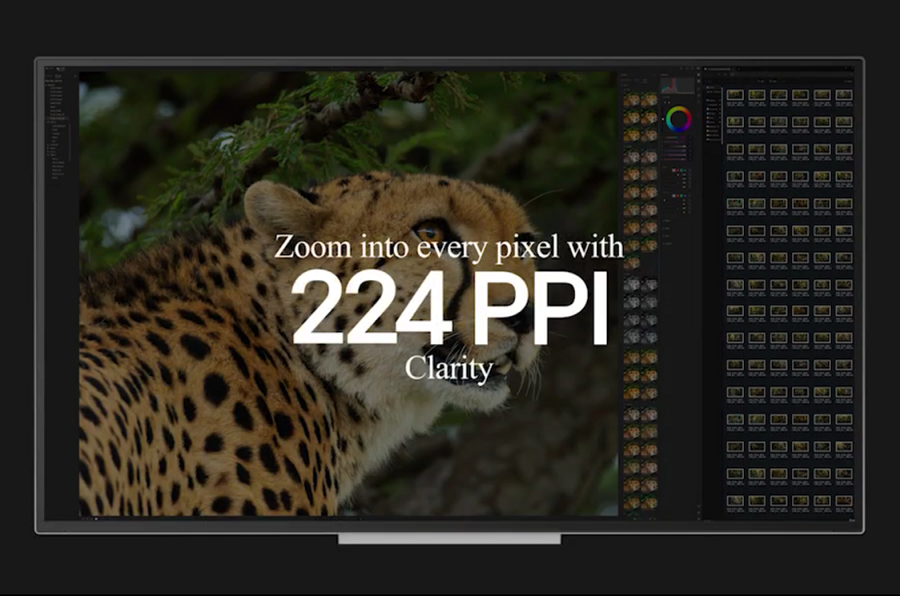This screenshot has width=900, height=596.
Task: Click the red channel swatch in adjustments panel
Action: pyautogui.click(x=675, y=170)
